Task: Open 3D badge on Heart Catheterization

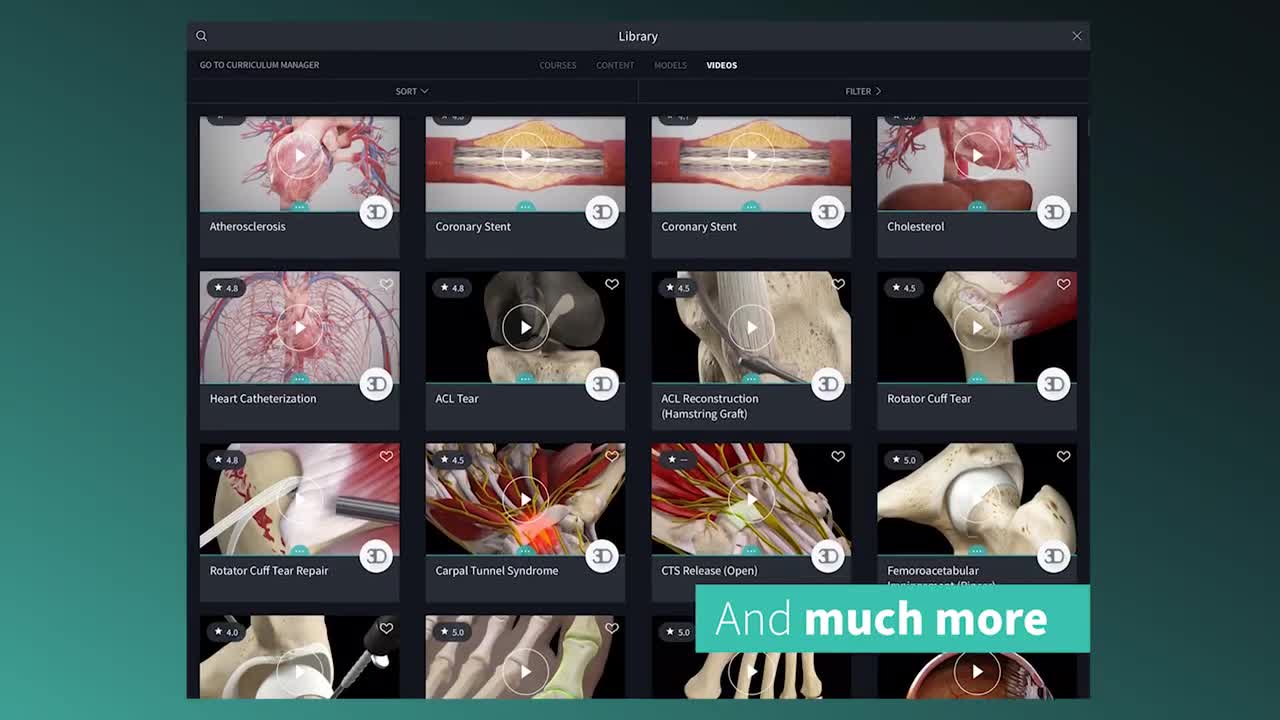Action: tap(376, 384)
